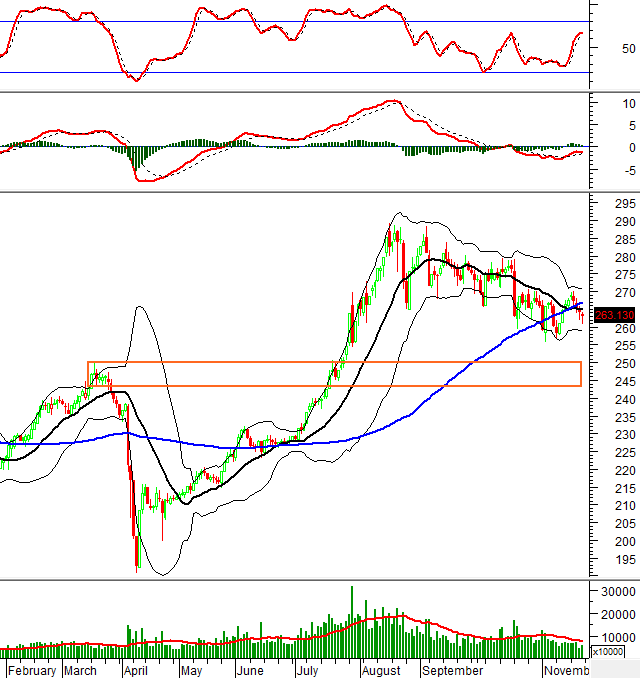Click the April low candlestick near 195
The image size is (640, 678).
pos(137,560)
